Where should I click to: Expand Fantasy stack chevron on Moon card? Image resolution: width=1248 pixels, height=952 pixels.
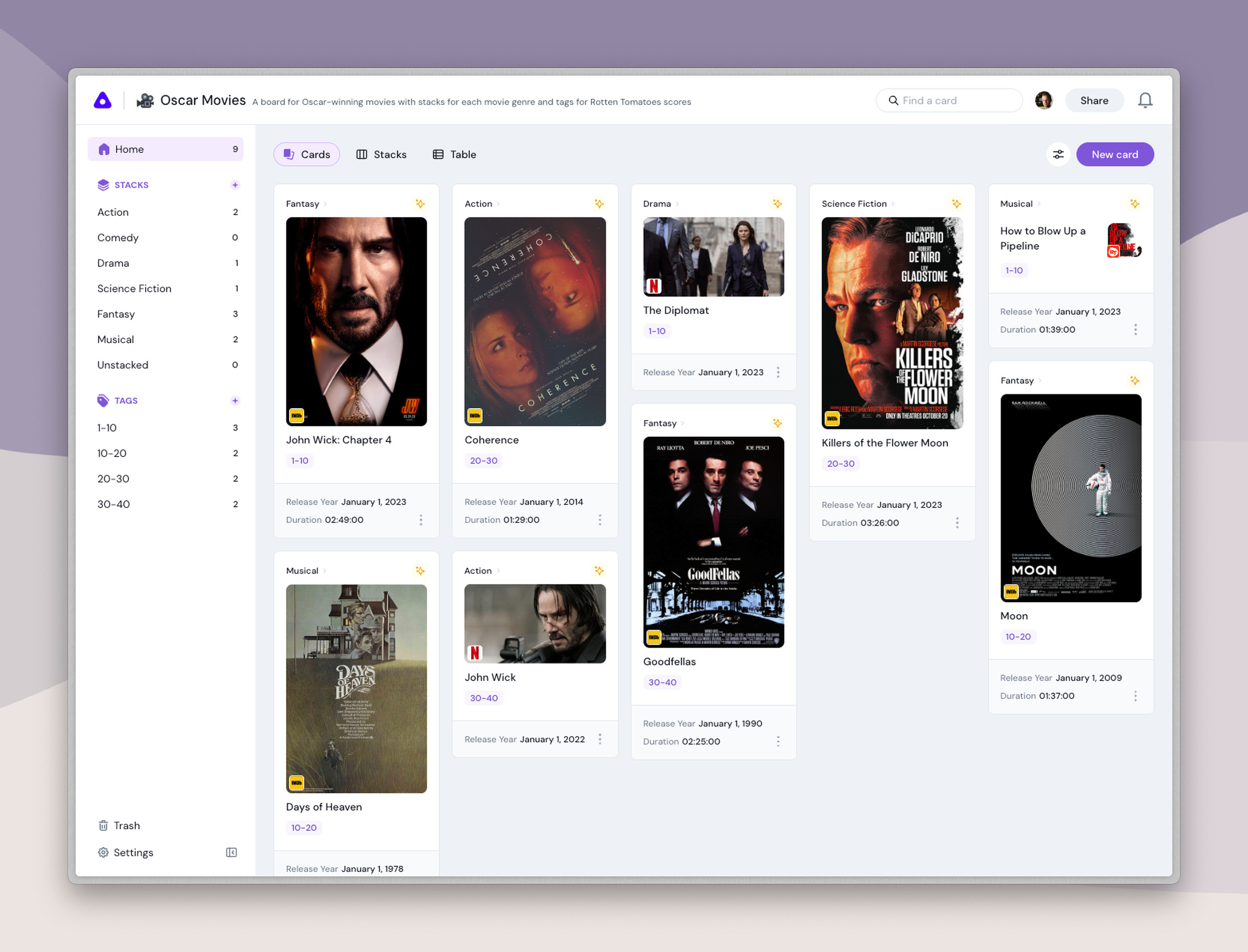tap(1040, 381)
